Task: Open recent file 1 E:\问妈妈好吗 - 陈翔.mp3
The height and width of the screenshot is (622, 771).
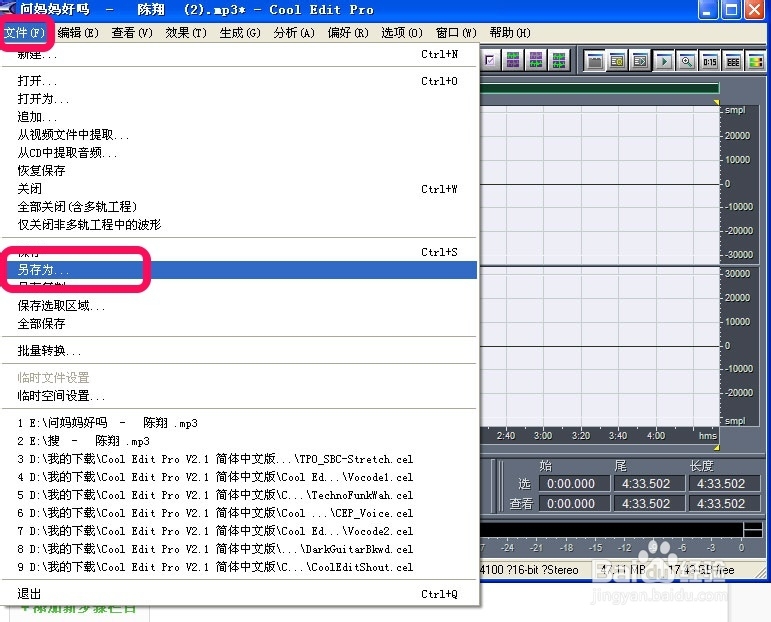Action: coord(239,423)
